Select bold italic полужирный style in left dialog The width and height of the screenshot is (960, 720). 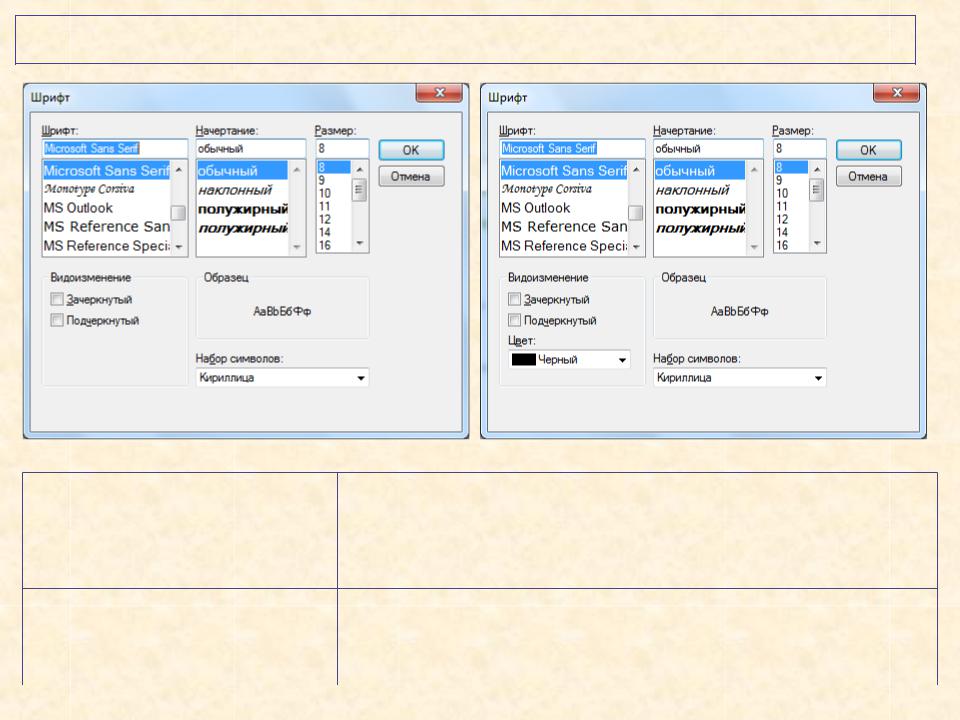tap(242, 228)
